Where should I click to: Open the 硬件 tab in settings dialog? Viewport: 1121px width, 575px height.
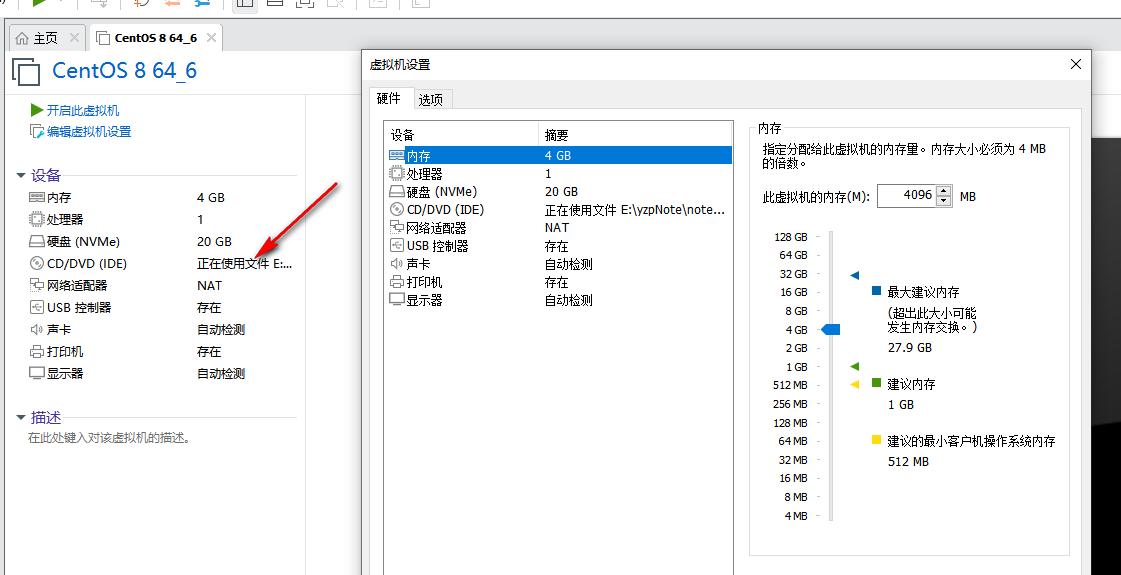(x=389, y=99)
